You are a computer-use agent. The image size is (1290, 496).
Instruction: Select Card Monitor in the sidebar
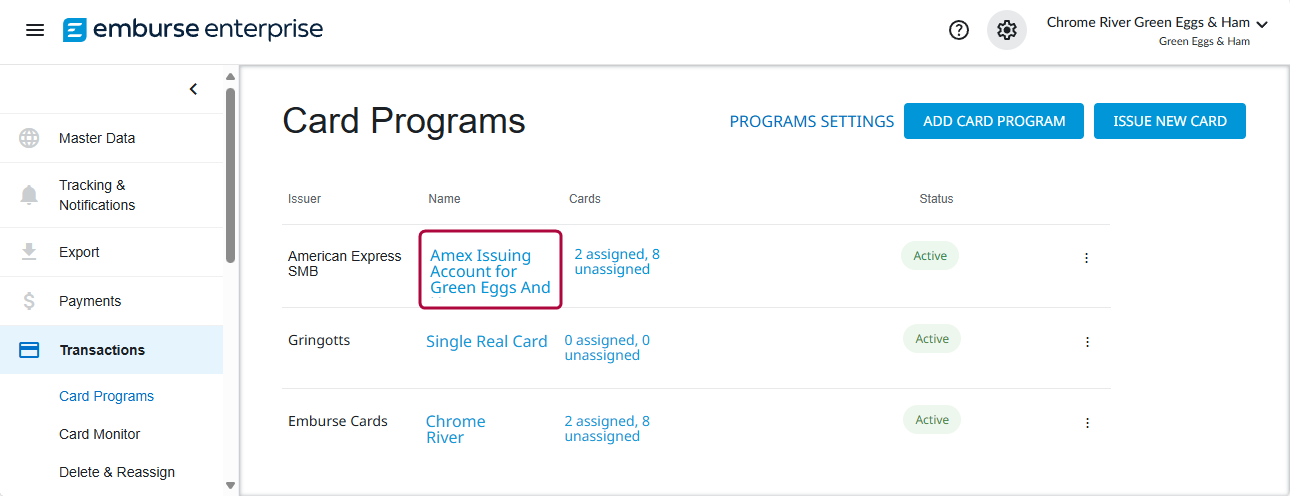(x=100, y=434)
